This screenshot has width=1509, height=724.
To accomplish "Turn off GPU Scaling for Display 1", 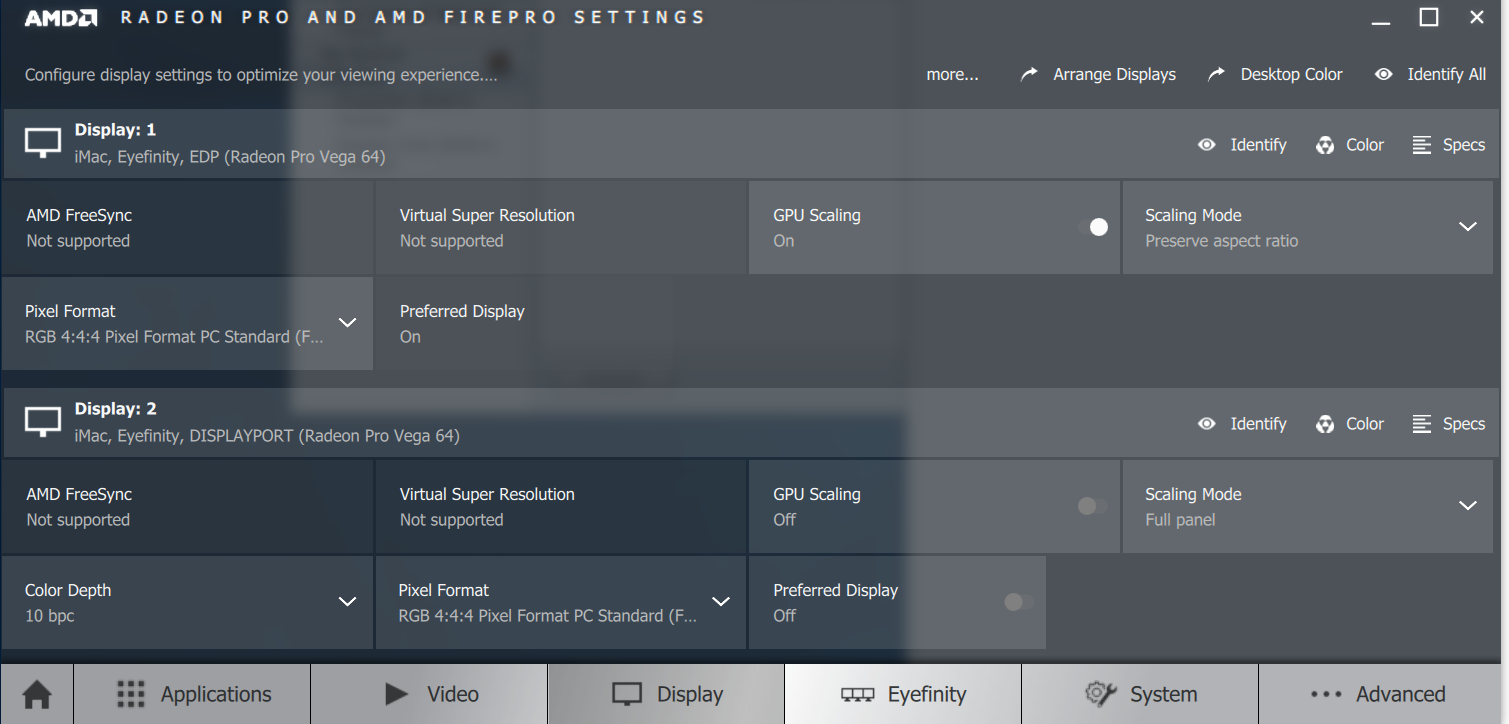I will pos(1092,227).
